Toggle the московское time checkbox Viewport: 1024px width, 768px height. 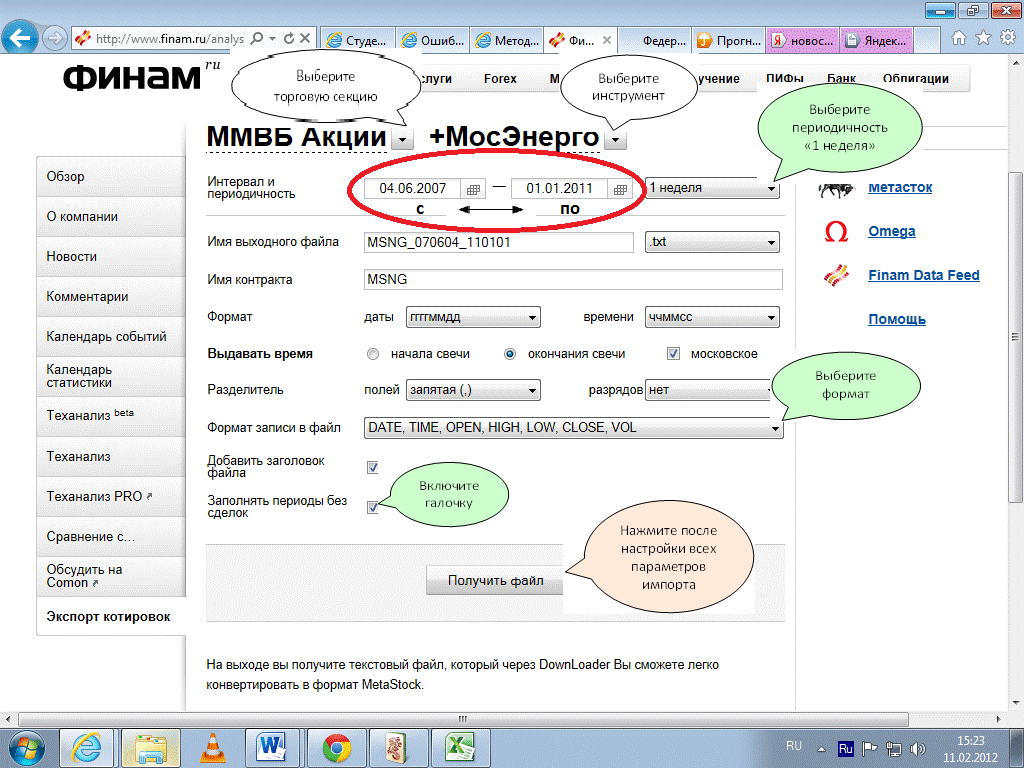(673, 354)
